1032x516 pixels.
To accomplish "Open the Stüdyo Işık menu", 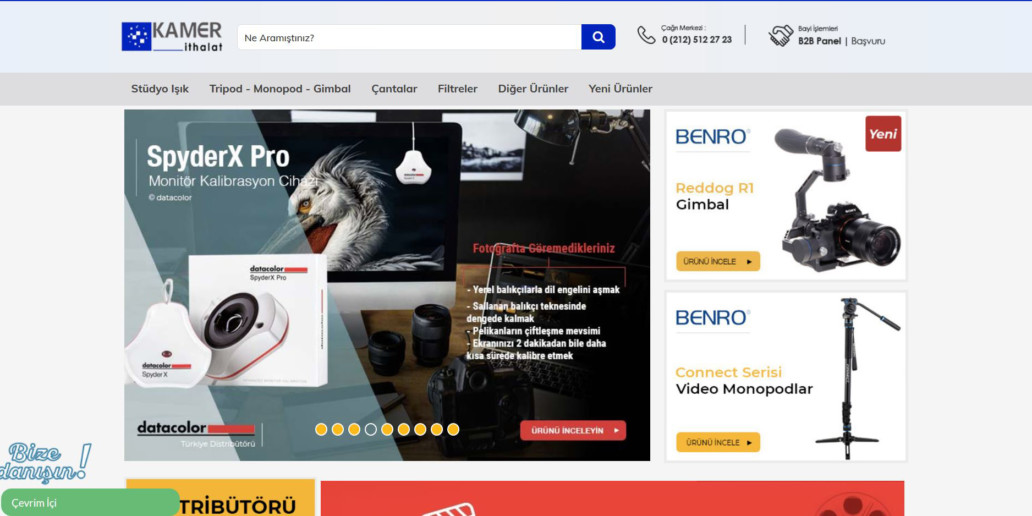I will (160, 89).
